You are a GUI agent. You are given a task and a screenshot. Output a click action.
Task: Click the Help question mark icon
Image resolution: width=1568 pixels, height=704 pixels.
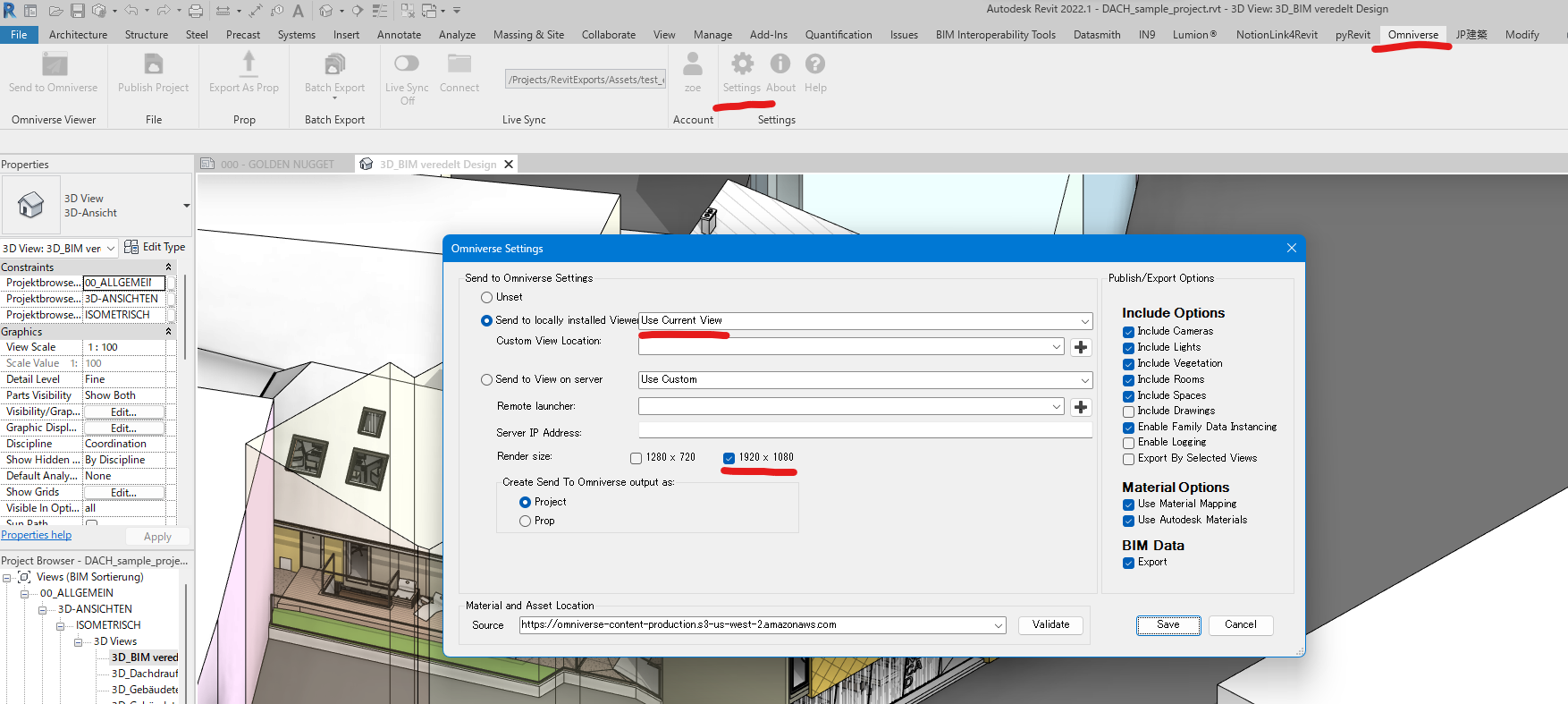[814, 64]
